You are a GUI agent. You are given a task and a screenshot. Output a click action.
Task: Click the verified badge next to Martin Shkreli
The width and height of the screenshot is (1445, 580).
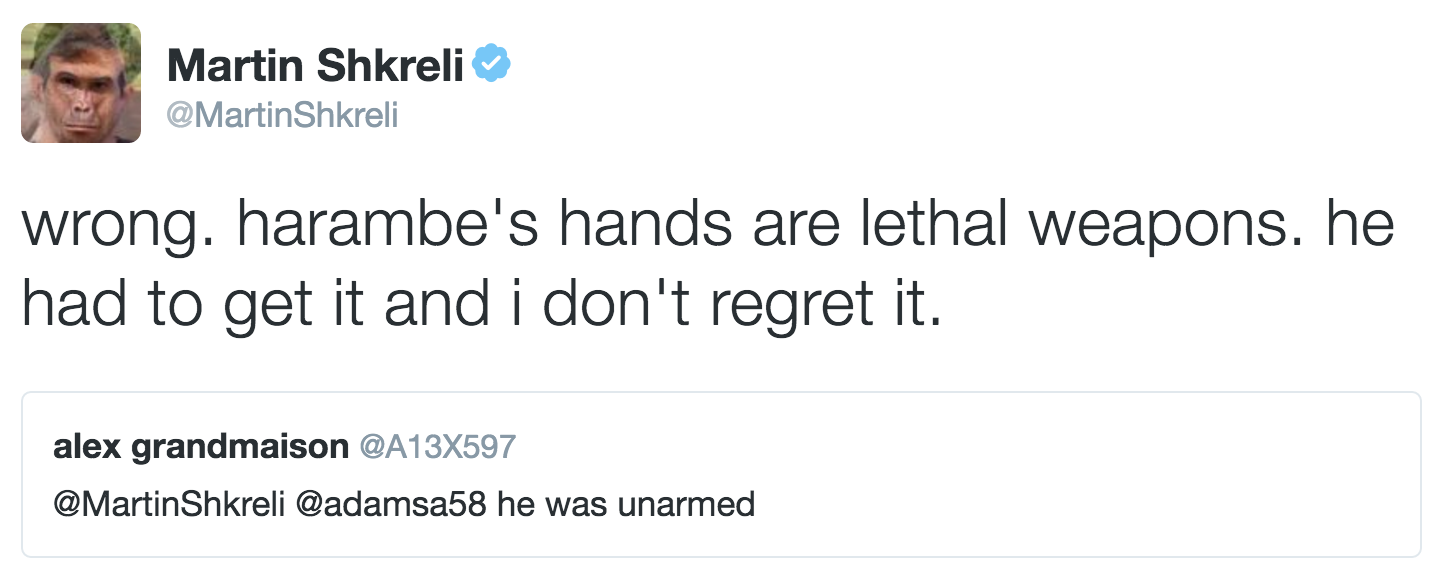(x=492, y=66)
